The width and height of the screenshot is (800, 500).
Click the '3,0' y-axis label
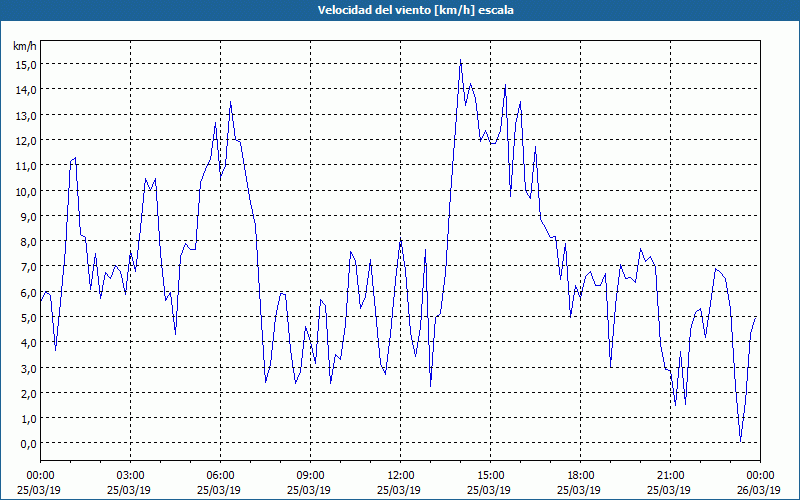pos(30,369)
